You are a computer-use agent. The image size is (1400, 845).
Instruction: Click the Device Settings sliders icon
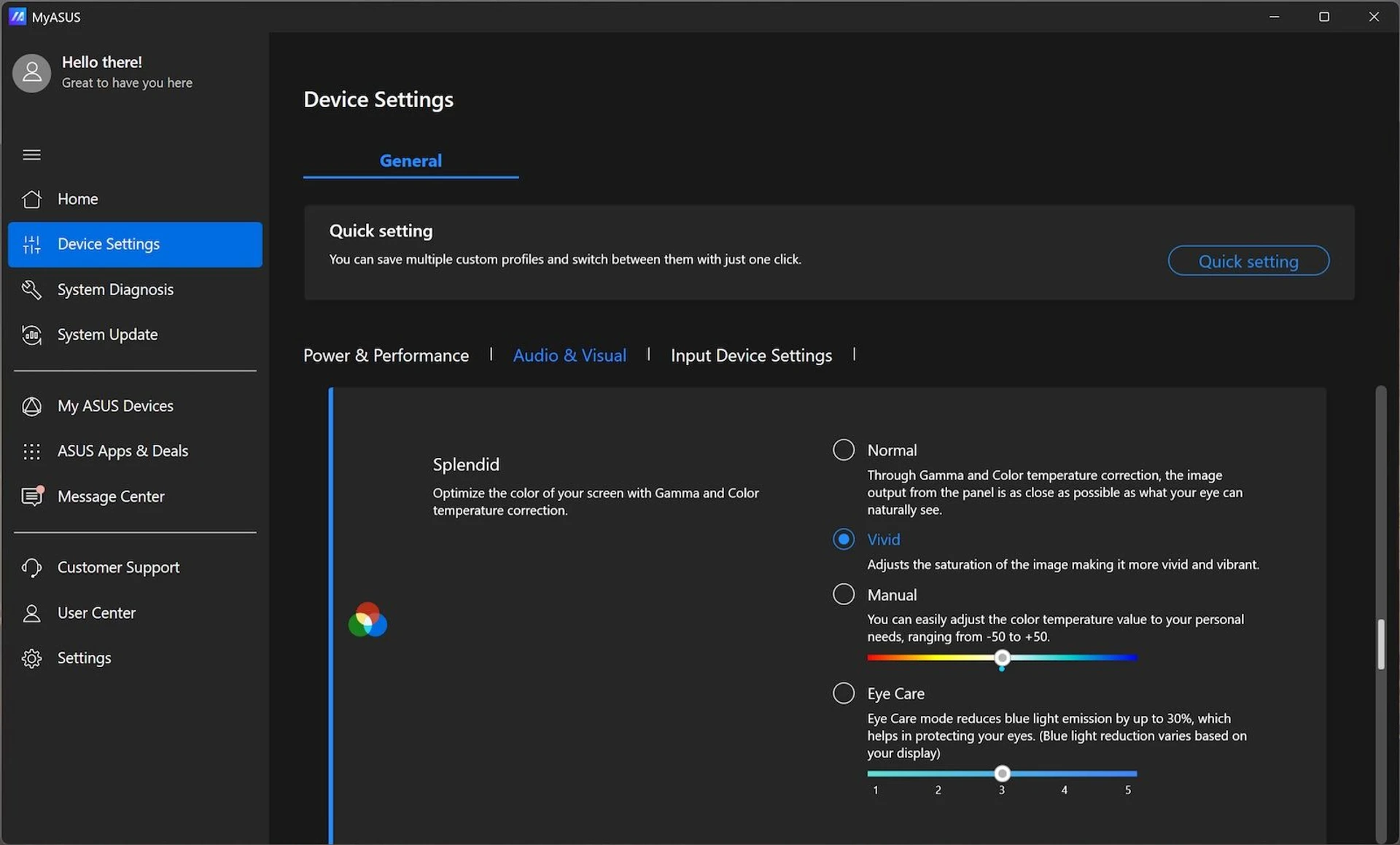tap(31, 244)
